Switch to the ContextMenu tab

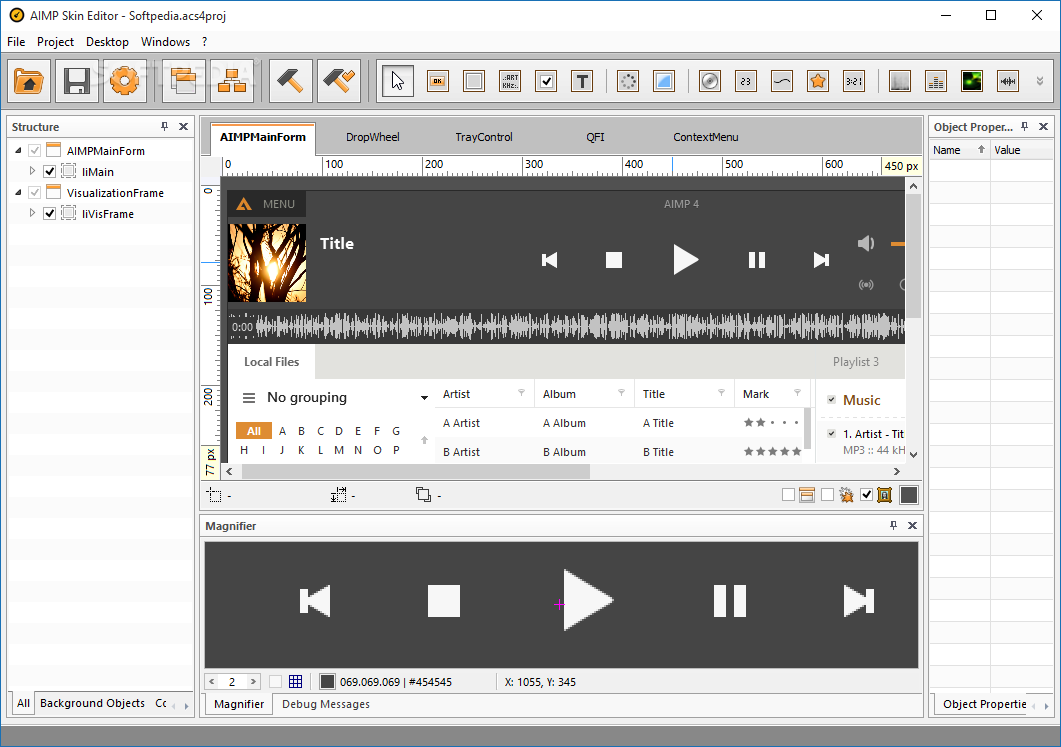706,137
